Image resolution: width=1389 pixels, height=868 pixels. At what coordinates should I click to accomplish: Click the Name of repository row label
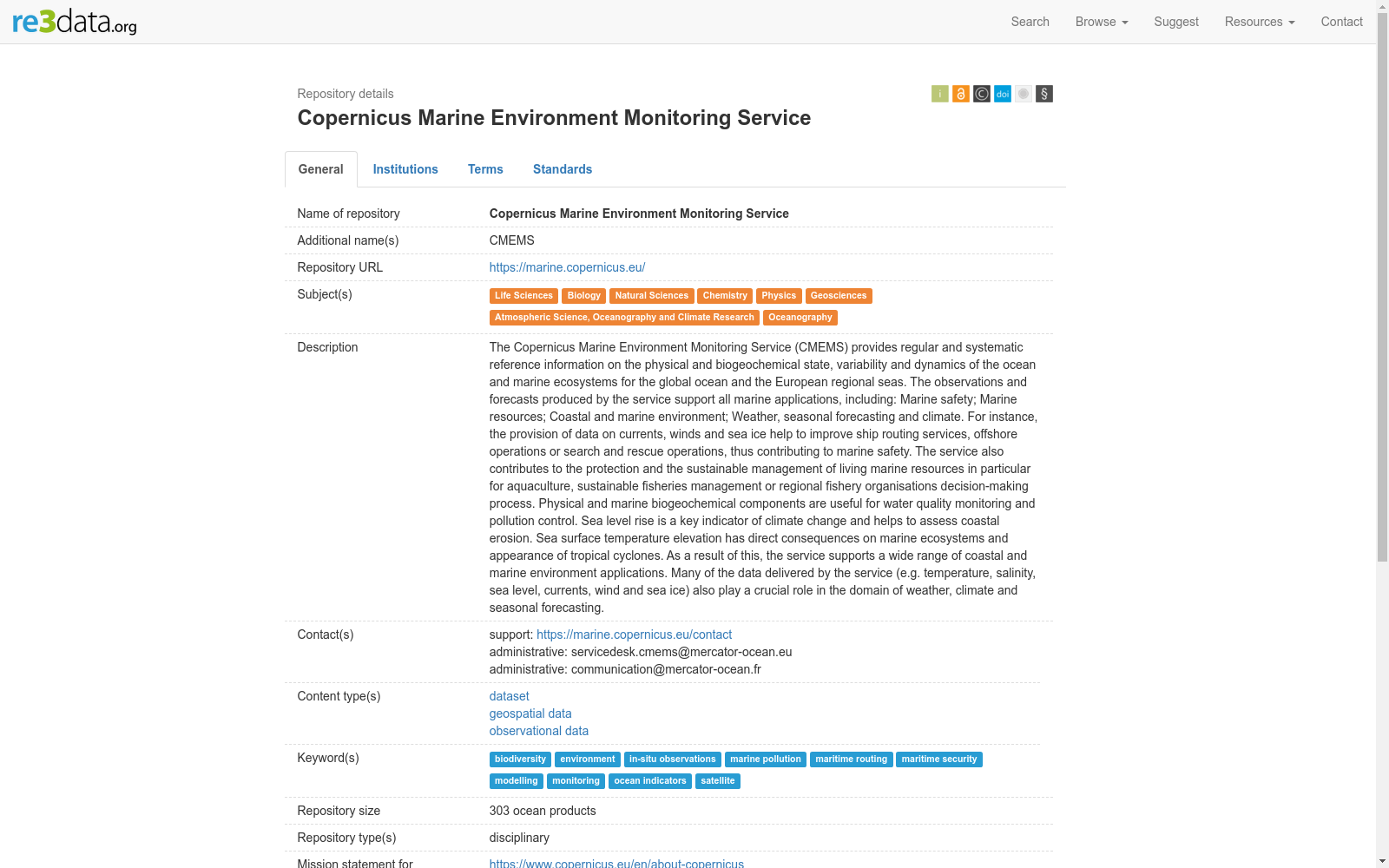click(349, 214)
